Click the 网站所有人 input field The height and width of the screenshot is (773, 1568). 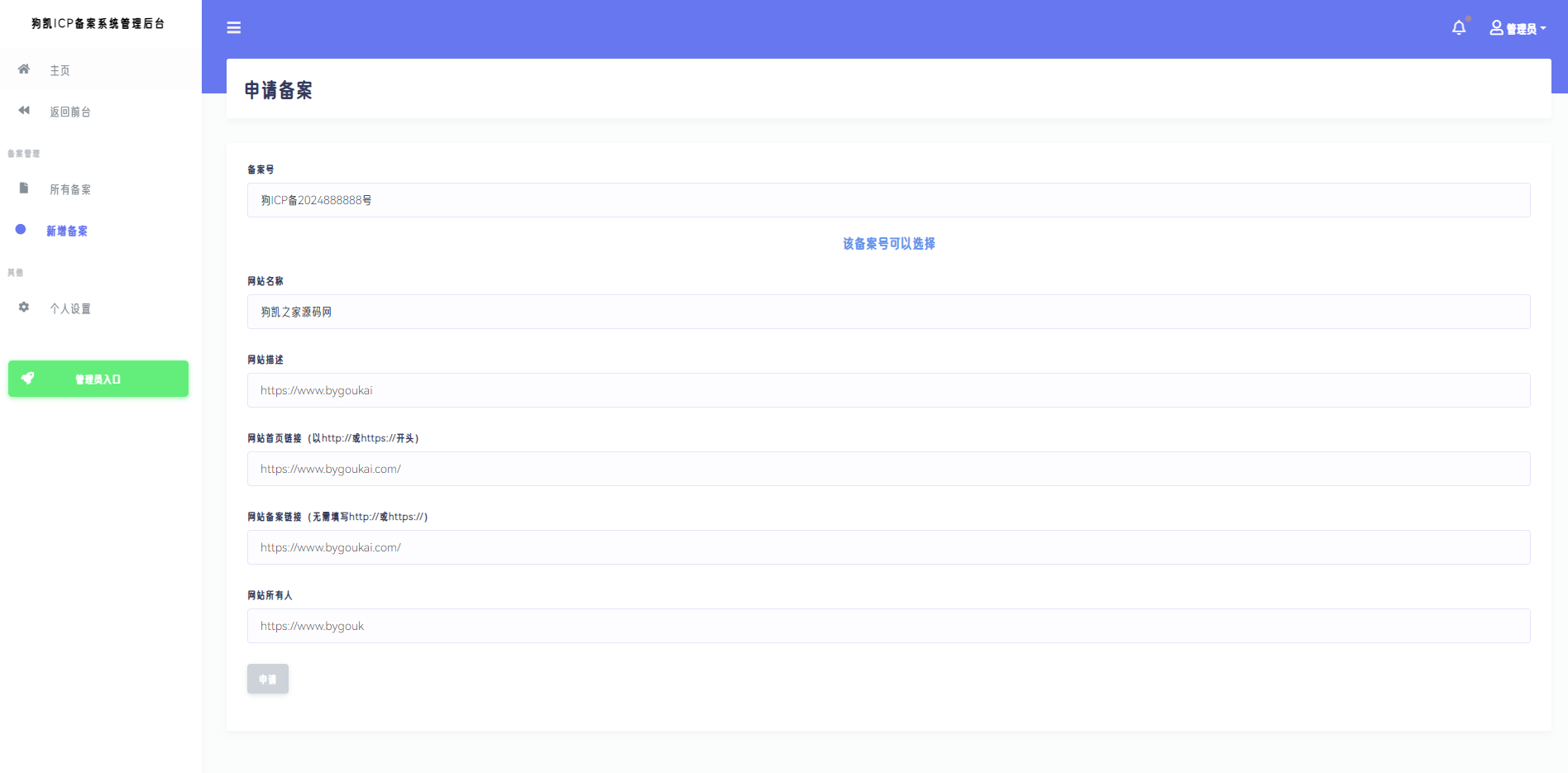click(x=888, y=626)
